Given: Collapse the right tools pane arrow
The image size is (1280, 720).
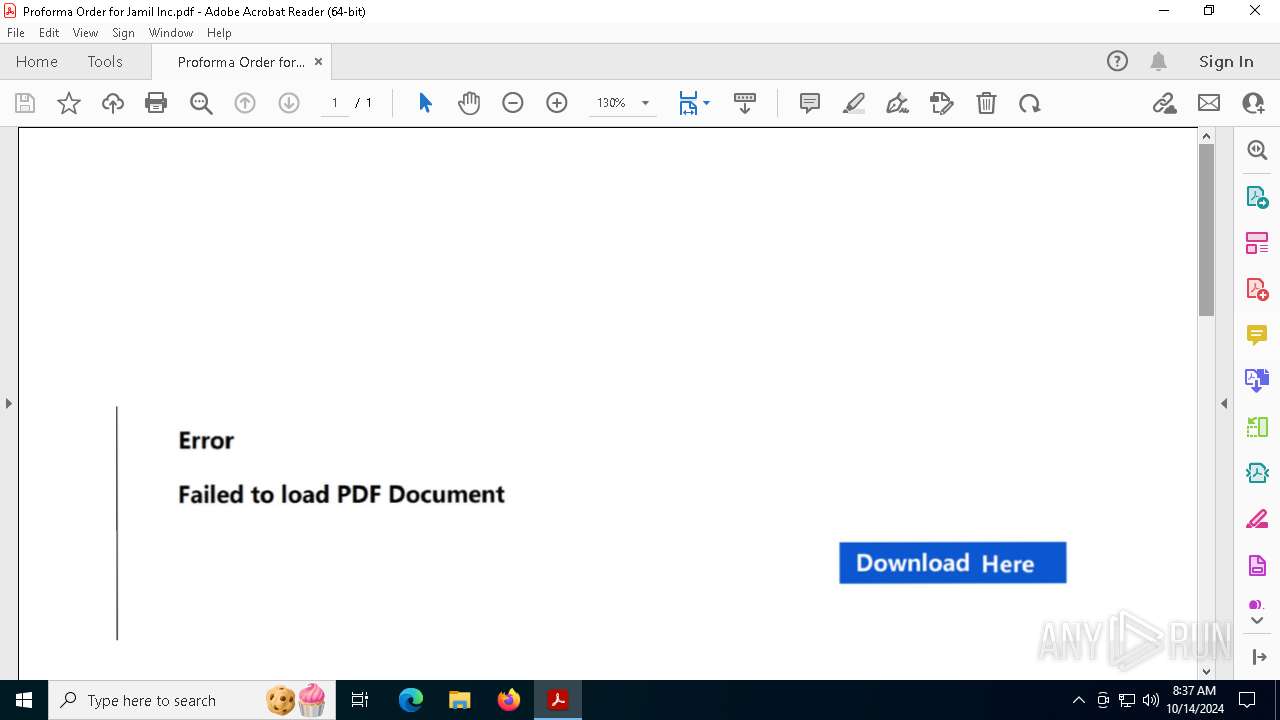Looking at the screenshot, I should [x=1224, y=403].
